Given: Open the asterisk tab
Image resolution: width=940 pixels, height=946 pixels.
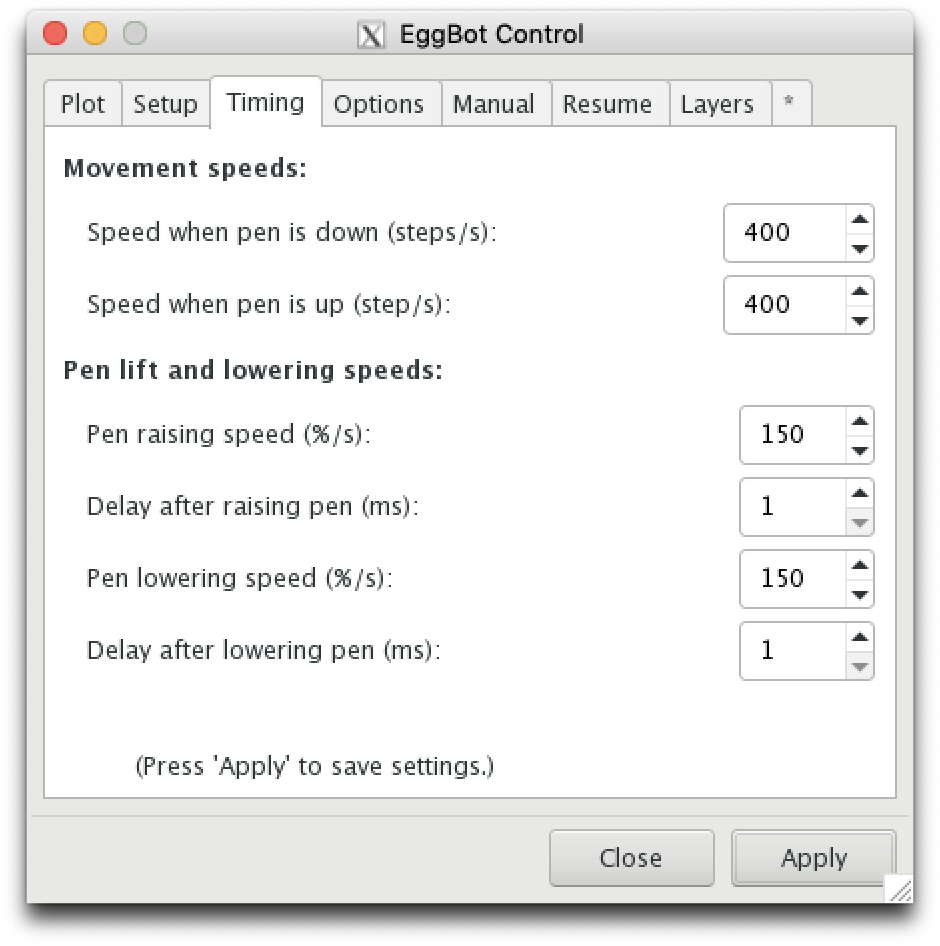Looking at the screenshot, I should 789,103.
